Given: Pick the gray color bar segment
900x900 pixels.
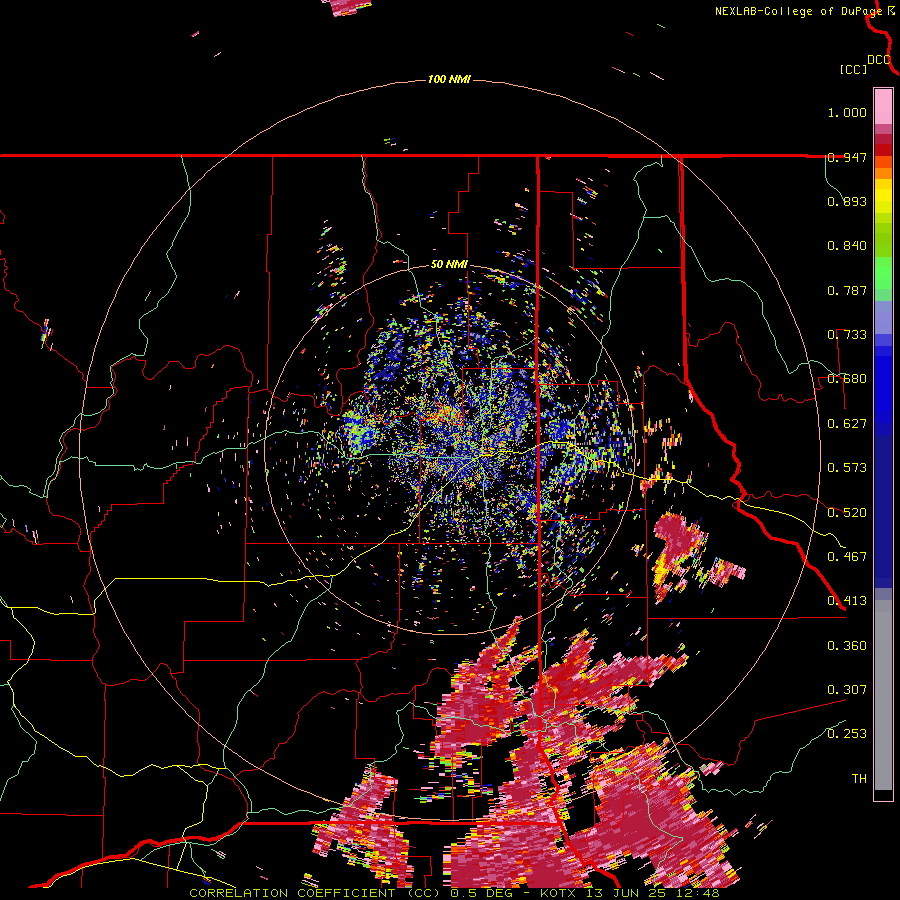Looking at the screenshot, I should pyautogui.click(x=883, y=695).
